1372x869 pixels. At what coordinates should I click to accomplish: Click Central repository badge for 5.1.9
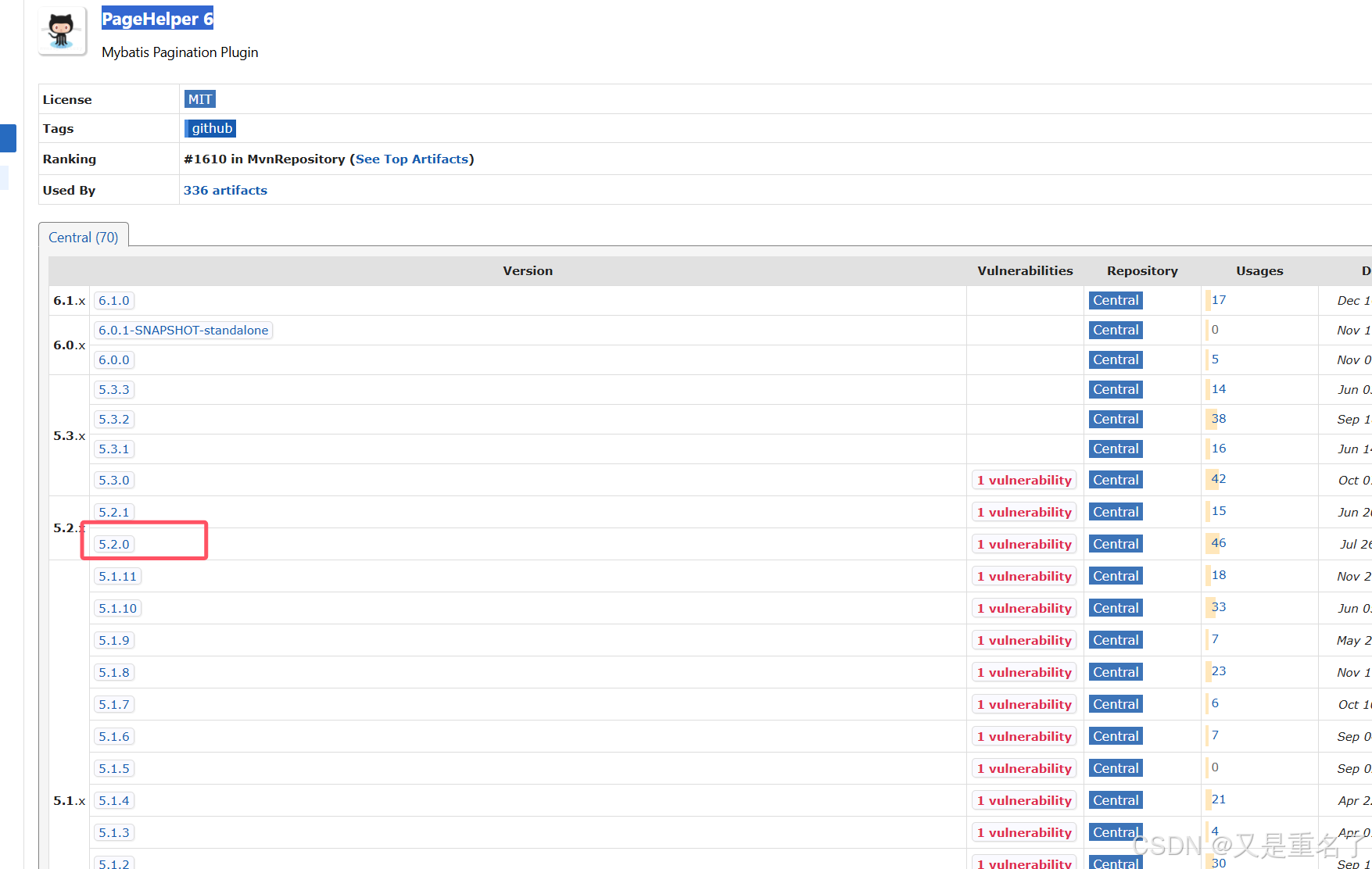[x=1116, y=640]
